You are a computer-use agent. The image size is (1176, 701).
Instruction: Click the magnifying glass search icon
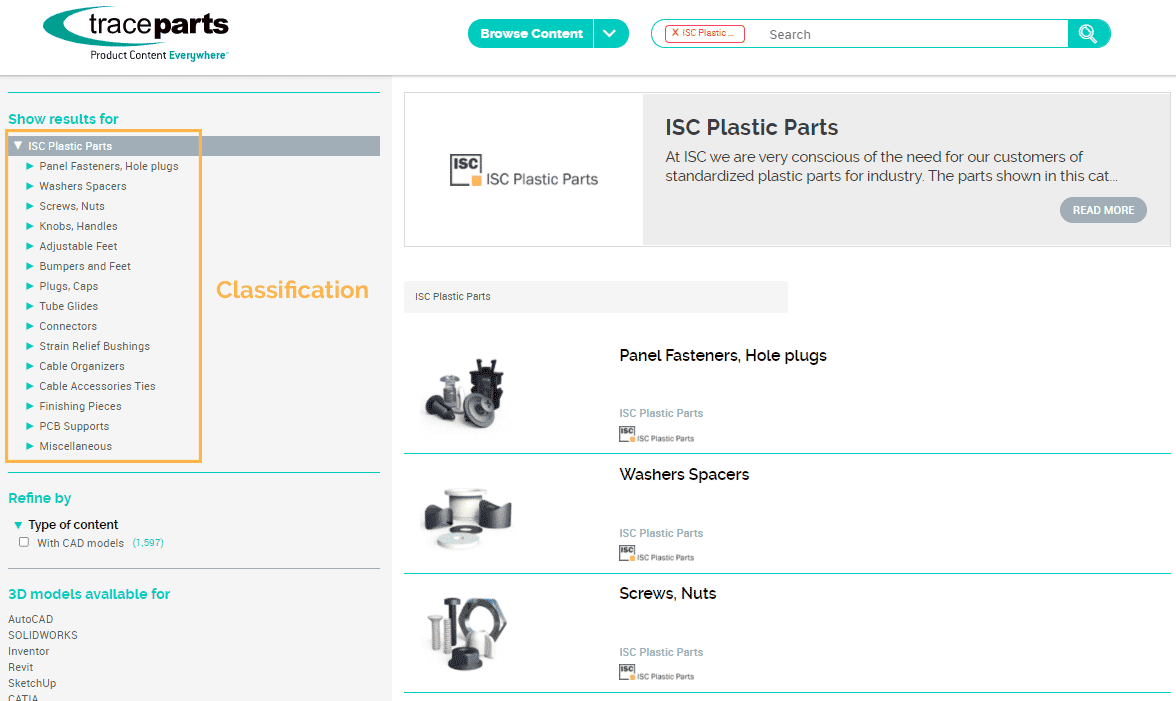[1088, 34]
